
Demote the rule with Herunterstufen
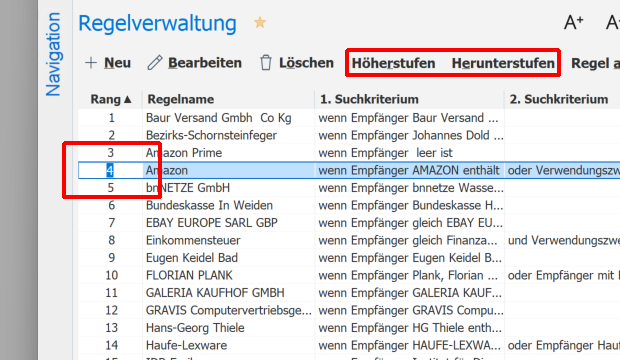click(503, 63)
